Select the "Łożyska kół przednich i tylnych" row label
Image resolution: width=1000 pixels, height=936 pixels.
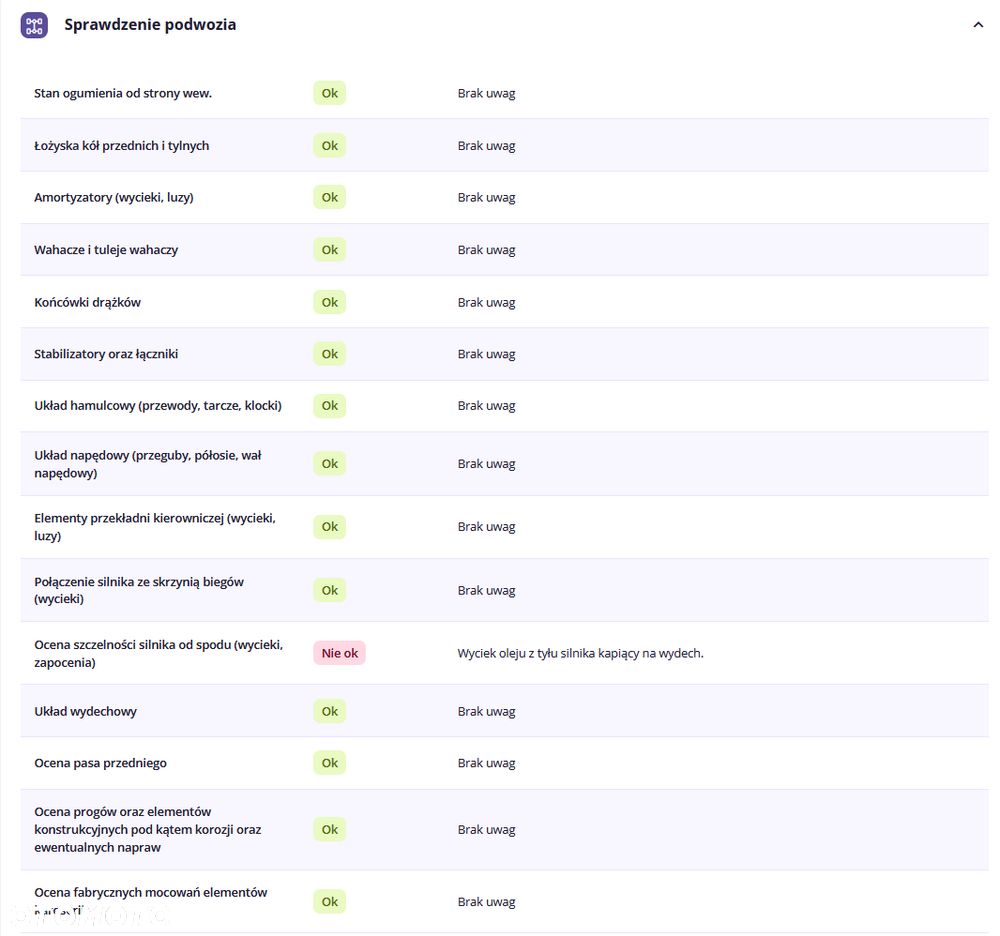(x=122, y=145)
